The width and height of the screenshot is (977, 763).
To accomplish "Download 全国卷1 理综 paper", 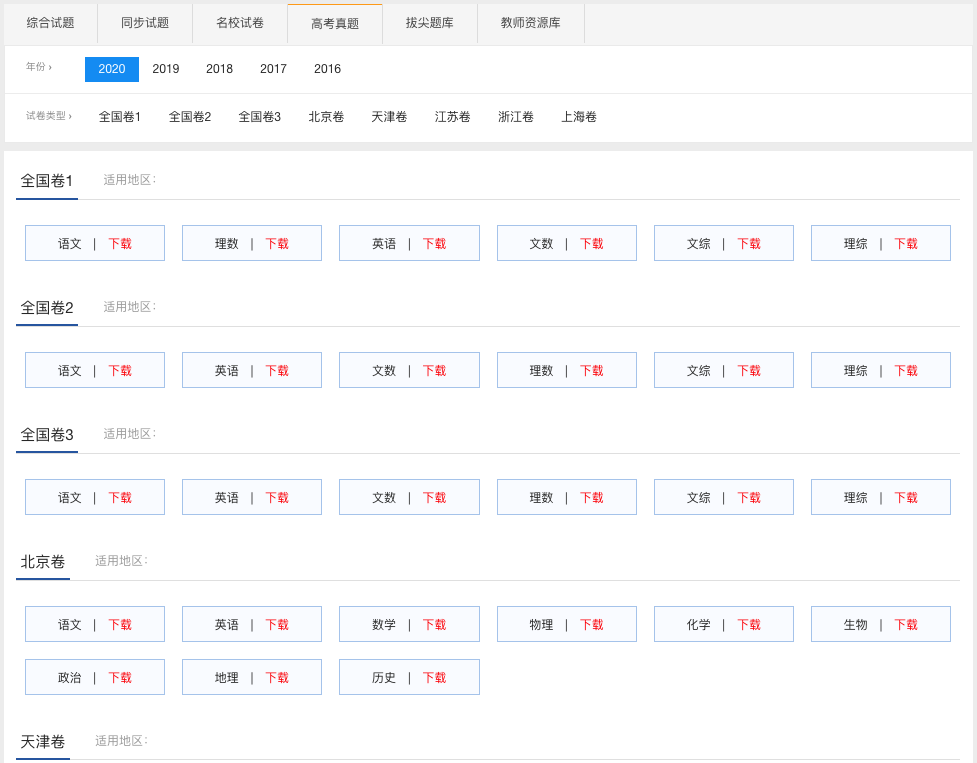I will (906, 244).
